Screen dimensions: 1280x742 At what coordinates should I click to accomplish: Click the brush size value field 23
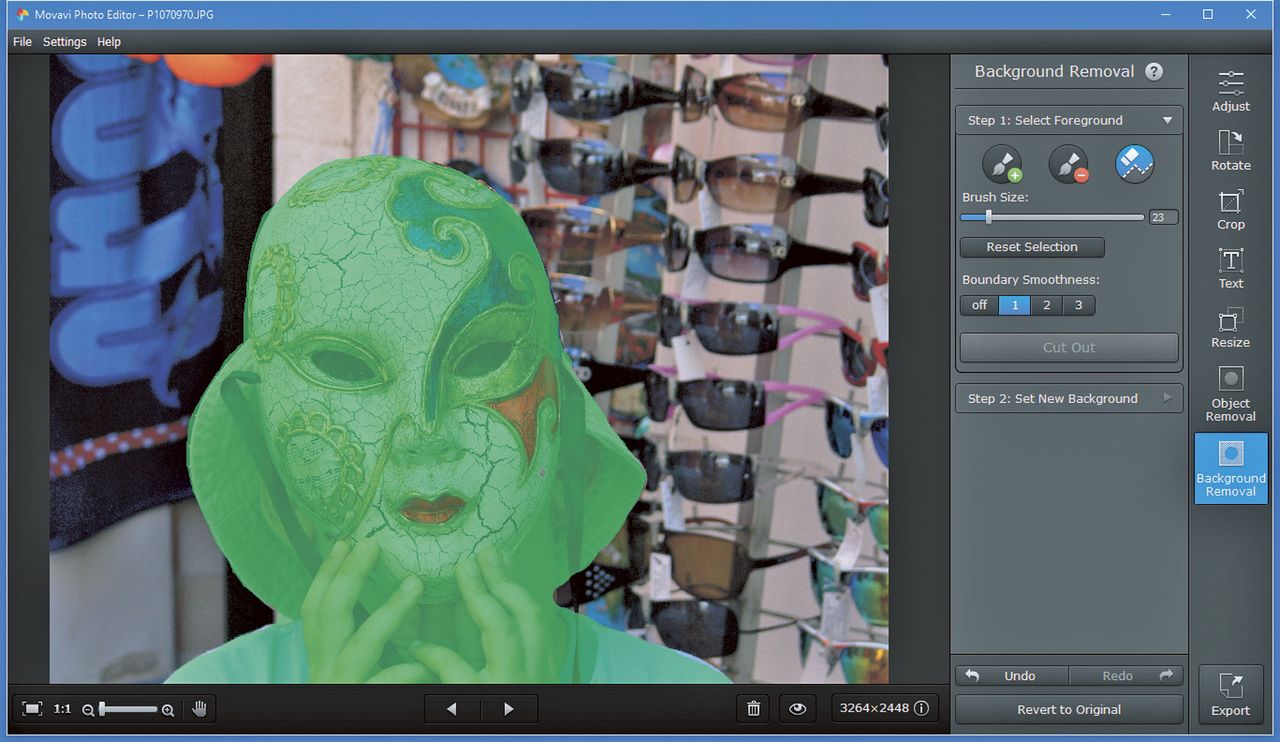click(x=1163, y=217)
